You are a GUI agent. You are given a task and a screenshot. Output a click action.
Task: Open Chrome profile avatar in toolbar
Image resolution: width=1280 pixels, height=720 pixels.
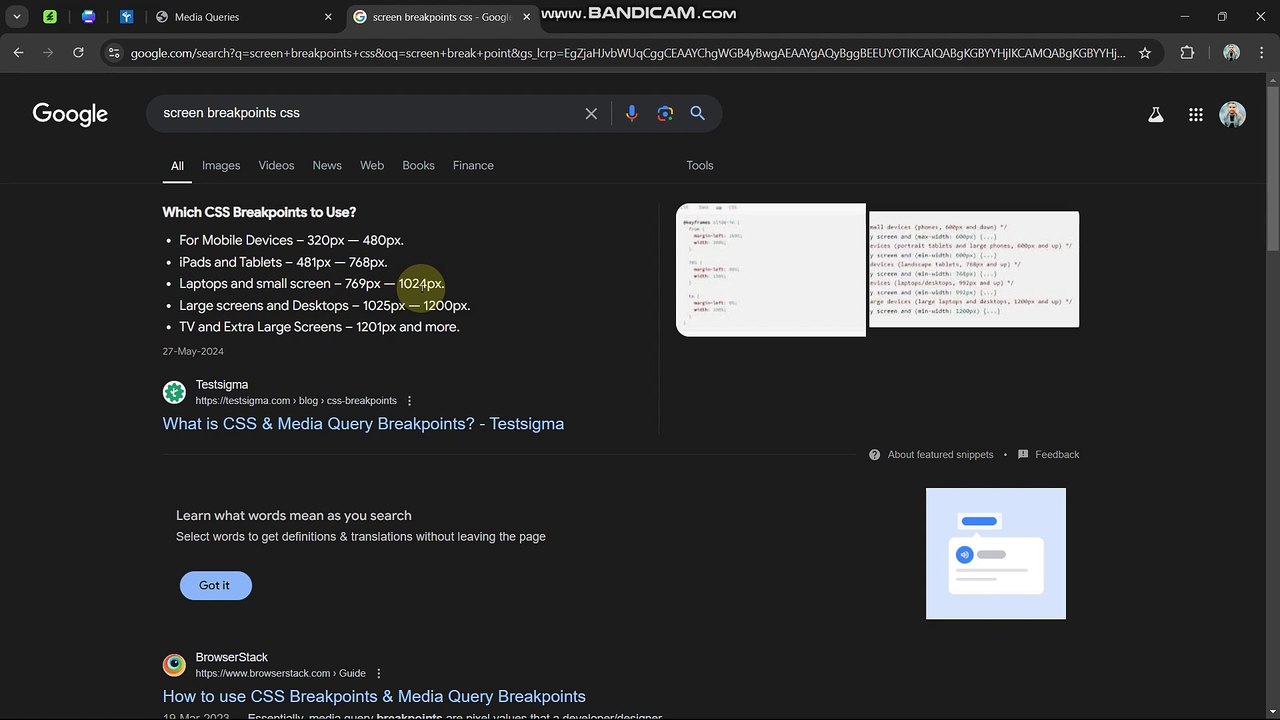point(1231,53)
